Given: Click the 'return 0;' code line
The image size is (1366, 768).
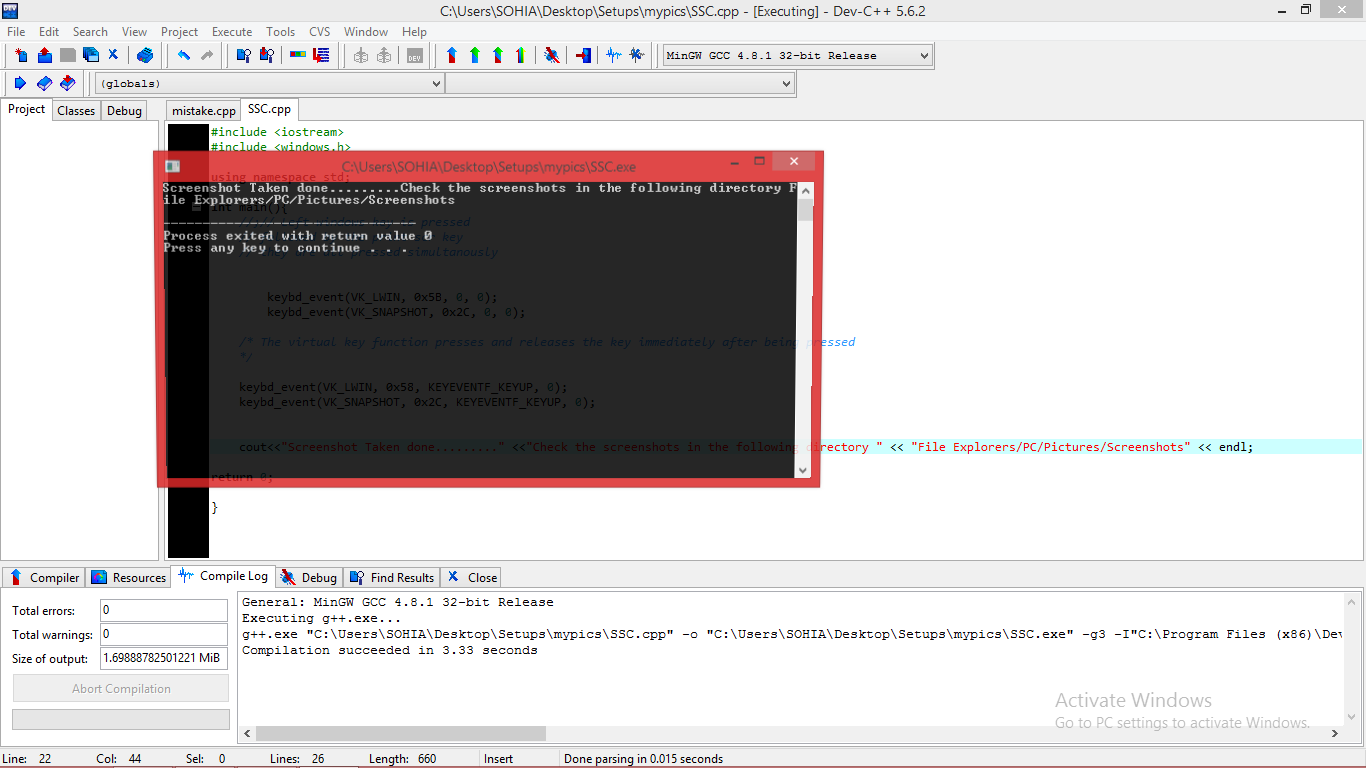Looking at the screenshot, I should click(240, 477).
